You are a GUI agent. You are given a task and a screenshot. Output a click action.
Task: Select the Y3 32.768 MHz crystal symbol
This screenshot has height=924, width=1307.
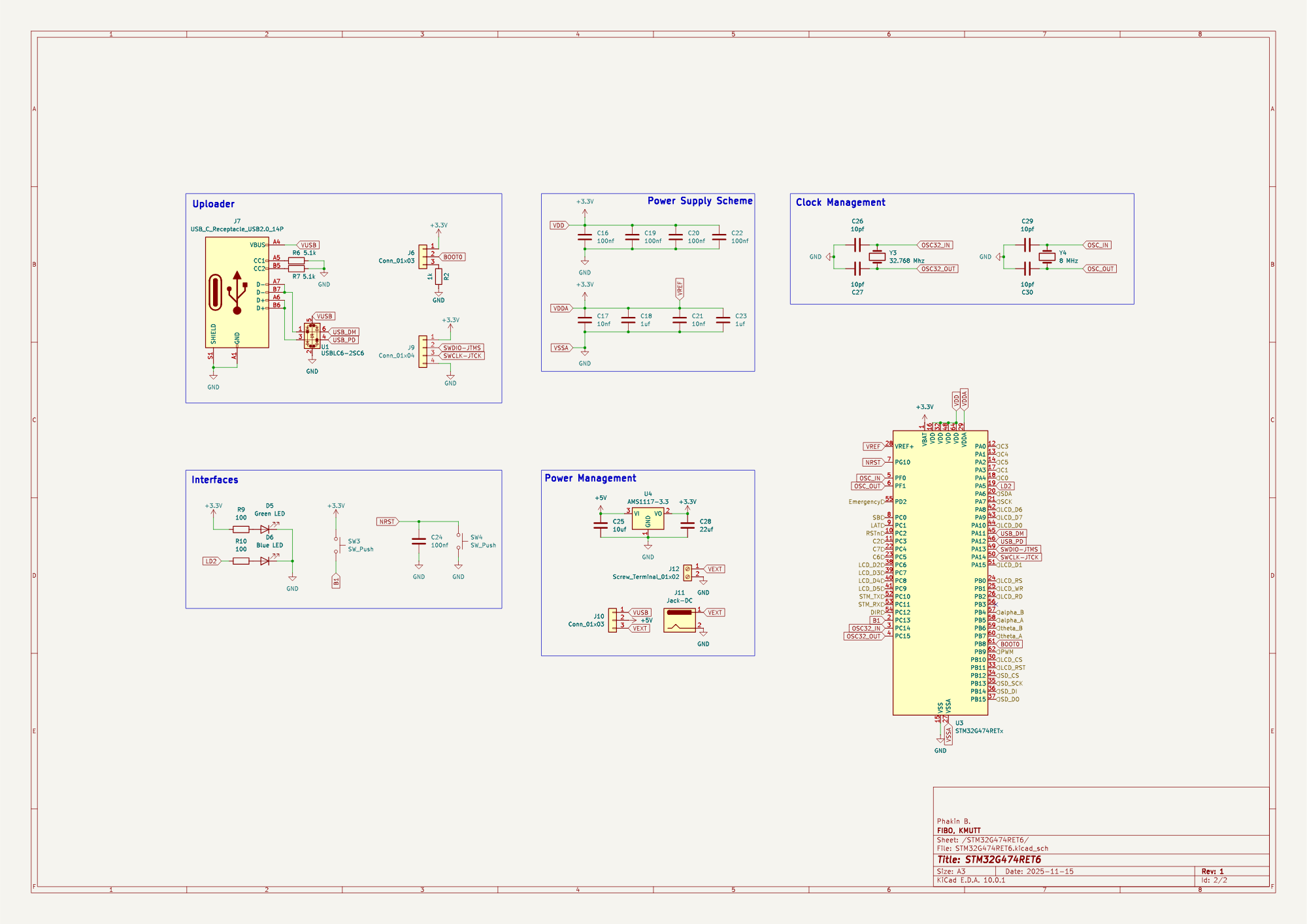pyautogui.click(x=877, y=257)
